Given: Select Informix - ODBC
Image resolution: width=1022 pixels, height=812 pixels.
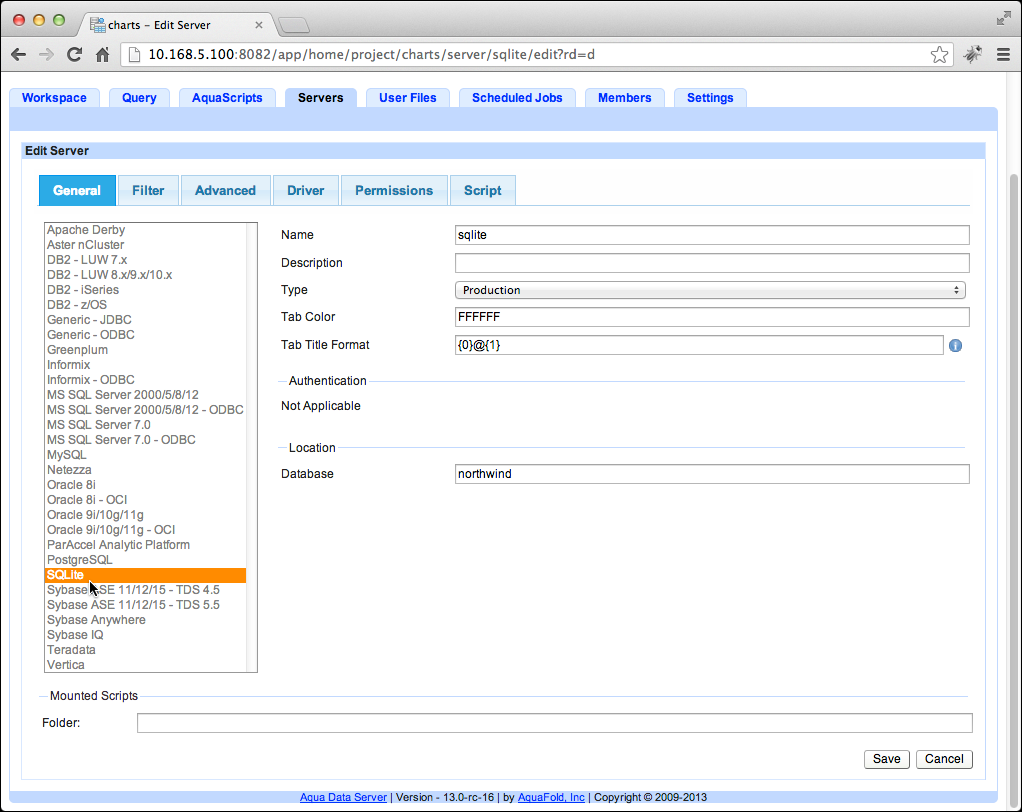Looking at the screenshot, I should click(x=145, y=380).
